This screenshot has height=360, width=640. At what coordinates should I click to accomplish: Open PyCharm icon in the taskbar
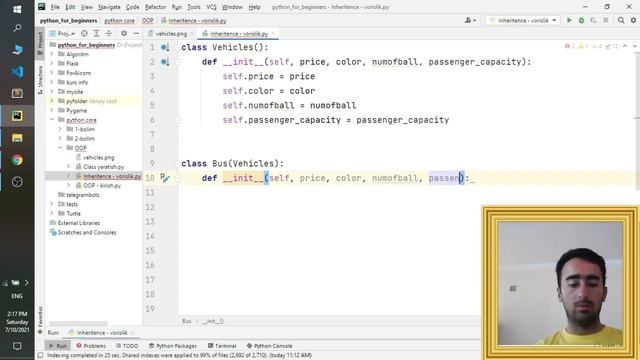(x=17, y=116)
